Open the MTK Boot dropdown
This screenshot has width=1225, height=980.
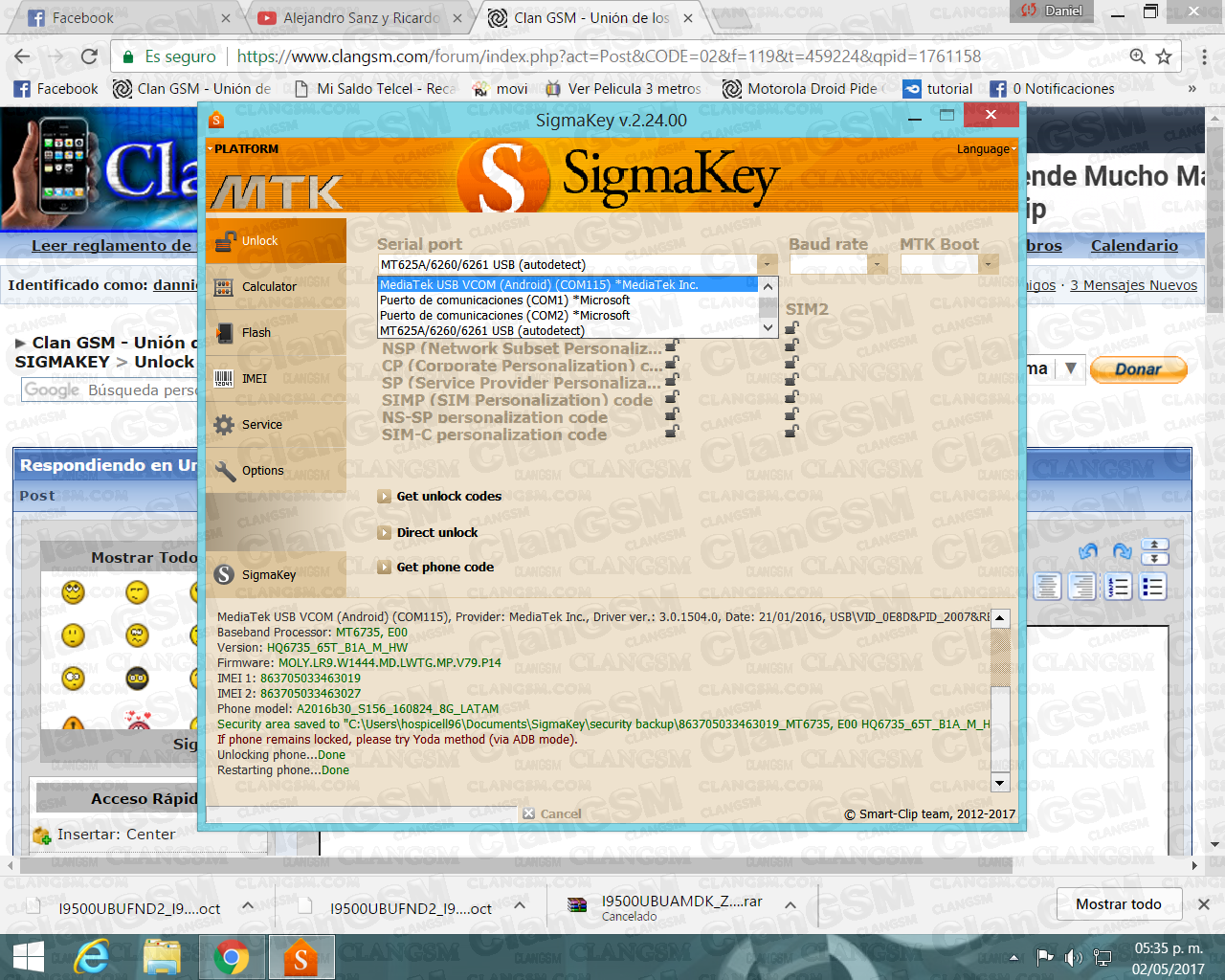(990, 264)
